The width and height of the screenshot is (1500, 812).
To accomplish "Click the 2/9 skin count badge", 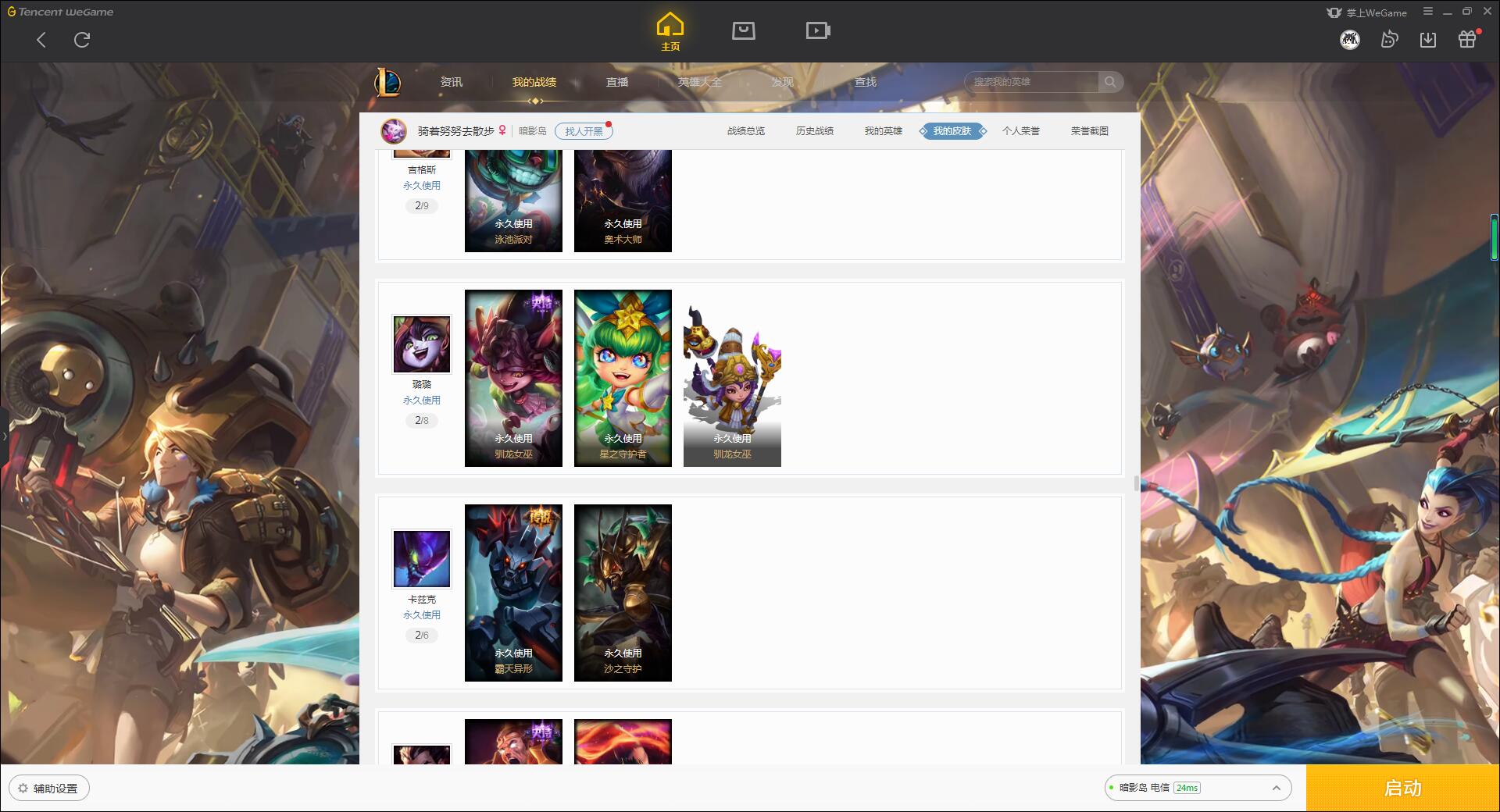I will tap(422, 206).
